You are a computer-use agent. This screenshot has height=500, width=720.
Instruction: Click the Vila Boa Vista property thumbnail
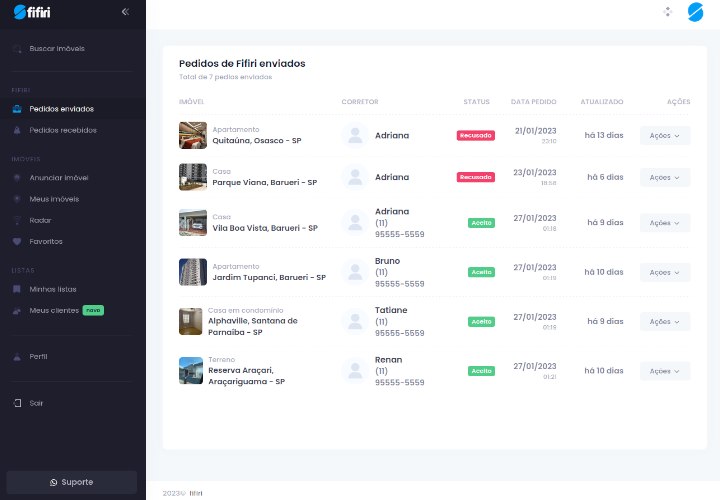point(193,222)
